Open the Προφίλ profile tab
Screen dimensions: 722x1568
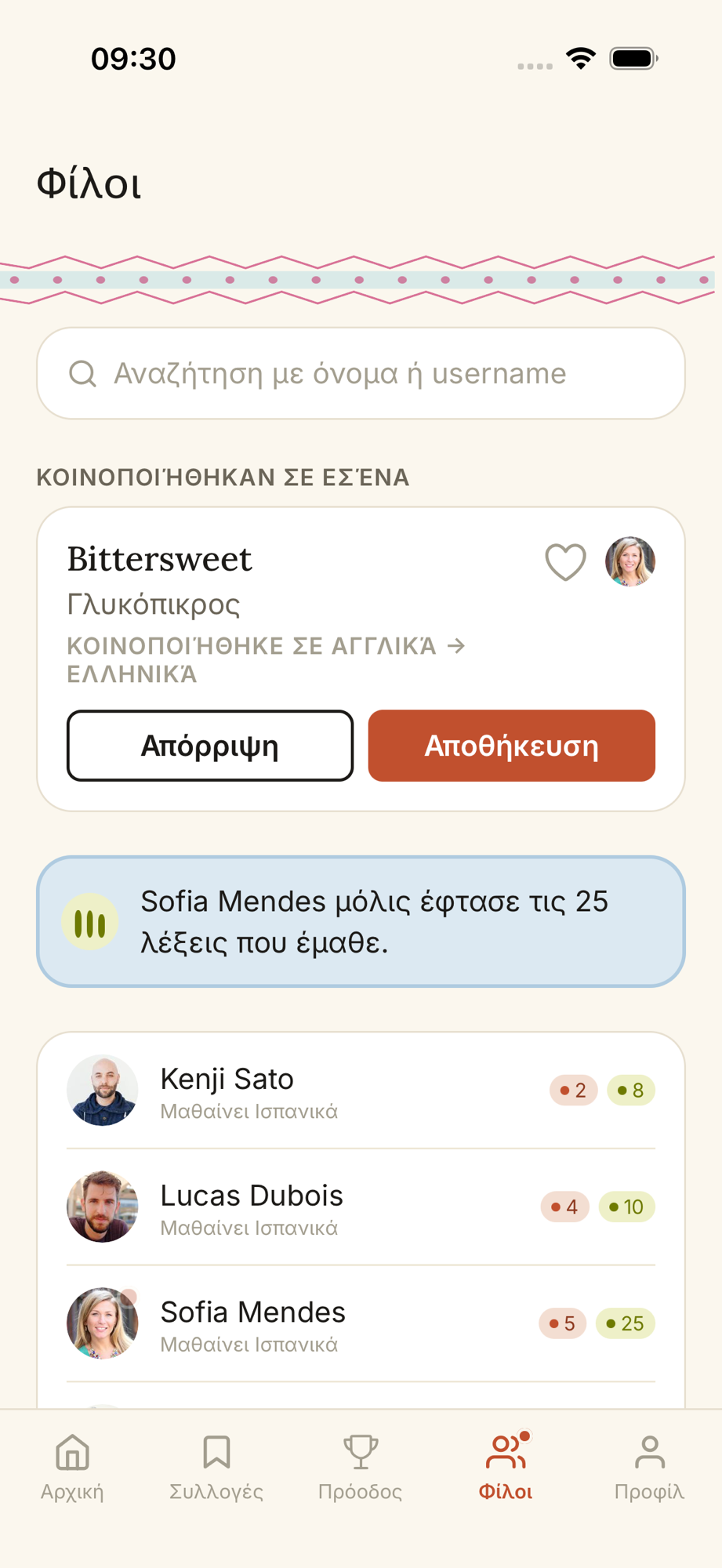point(650,1466)
